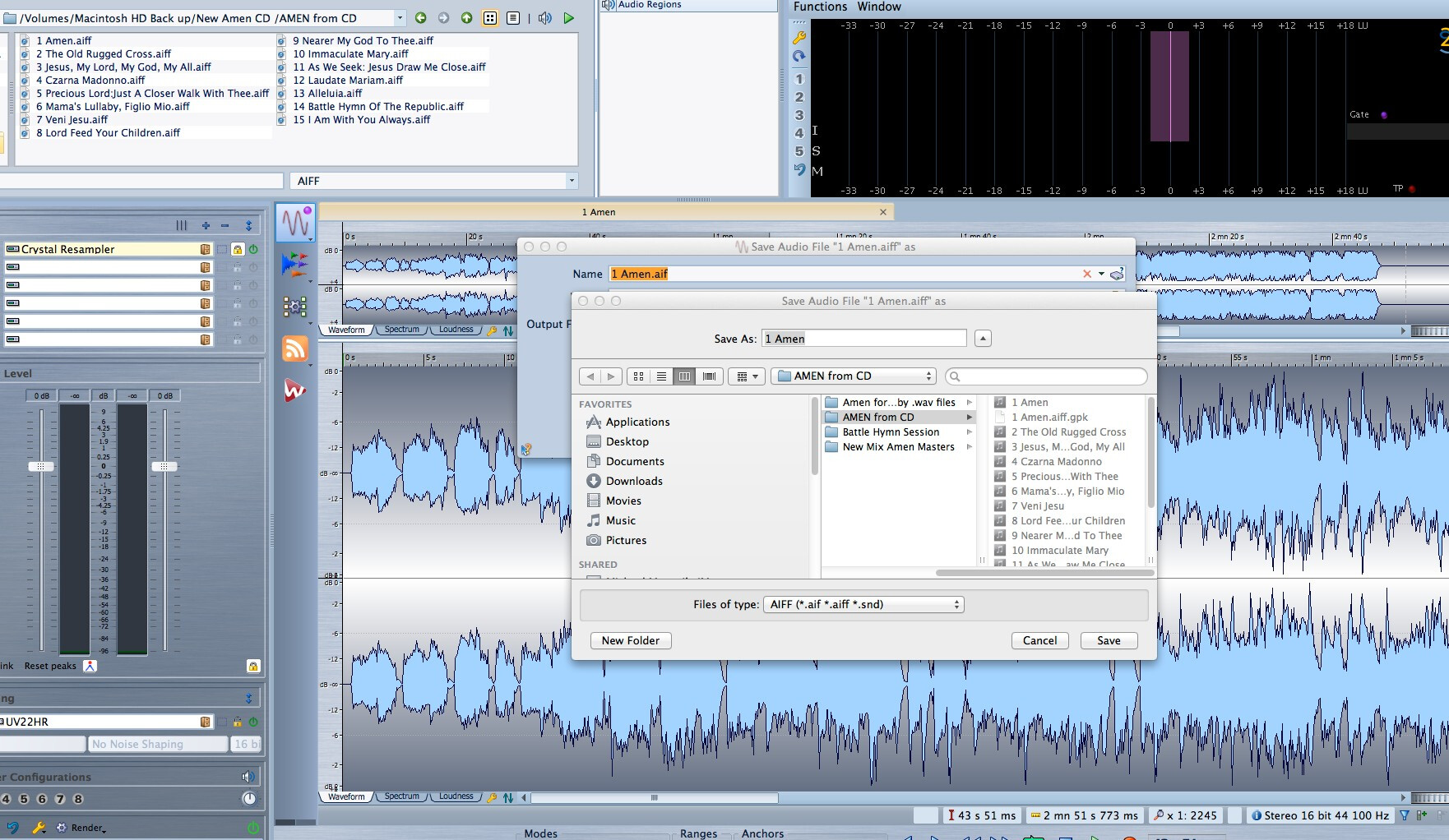The height and width of the screenshot is (840, 1449).
Task: Click the green up-folder arrow in file browser
Action: coord(466,18)
